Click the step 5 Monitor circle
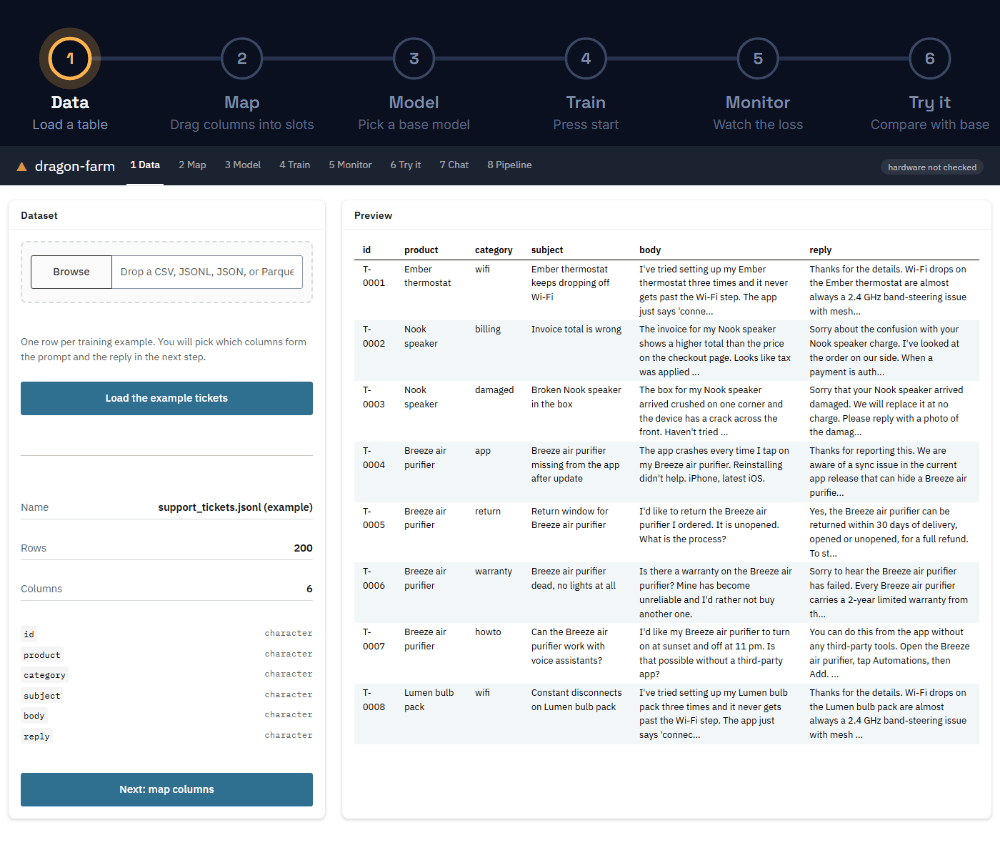This screenshot has height=860, width=1000. pos(758,59)
